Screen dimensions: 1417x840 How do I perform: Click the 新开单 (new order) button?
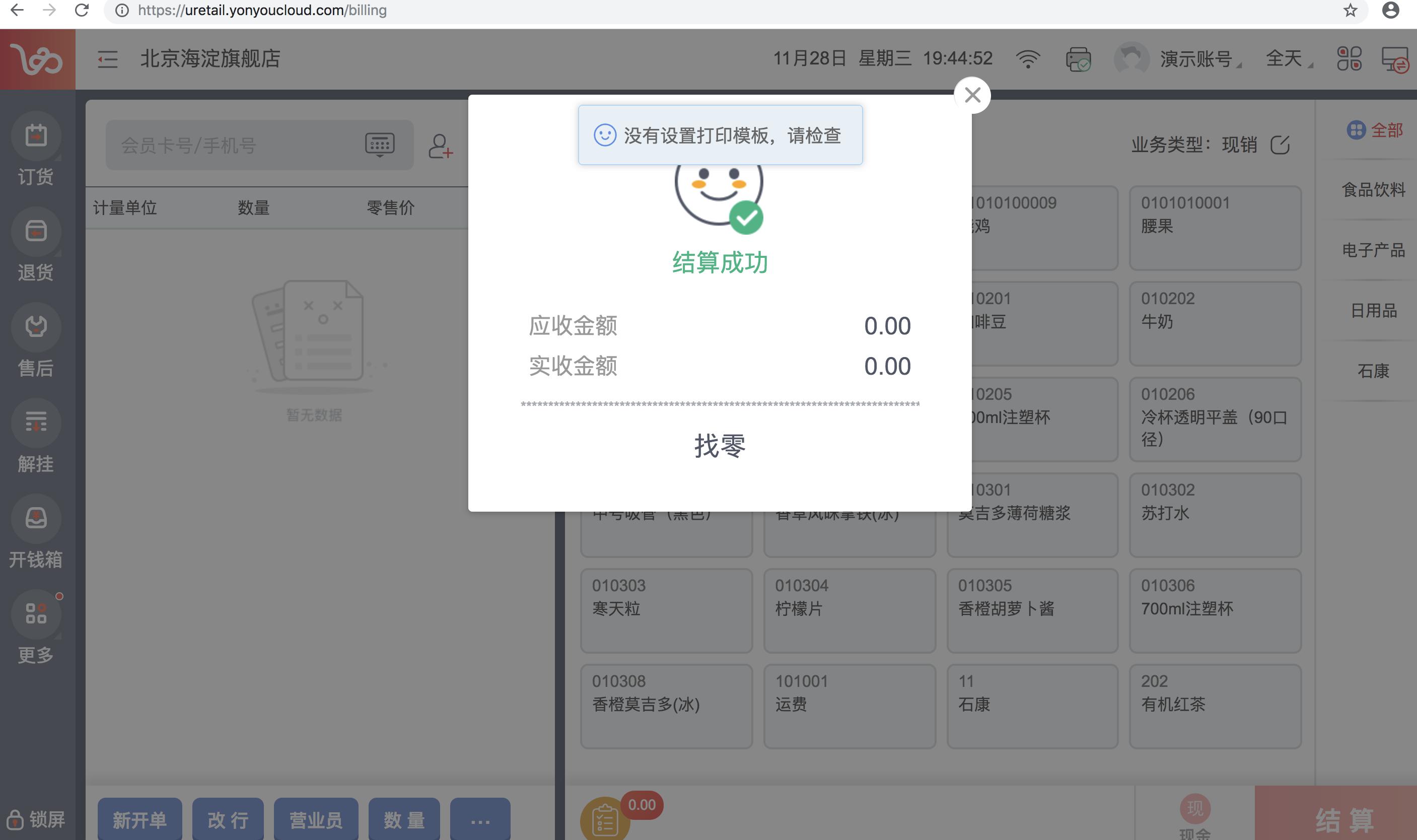(x=139, y=819)
